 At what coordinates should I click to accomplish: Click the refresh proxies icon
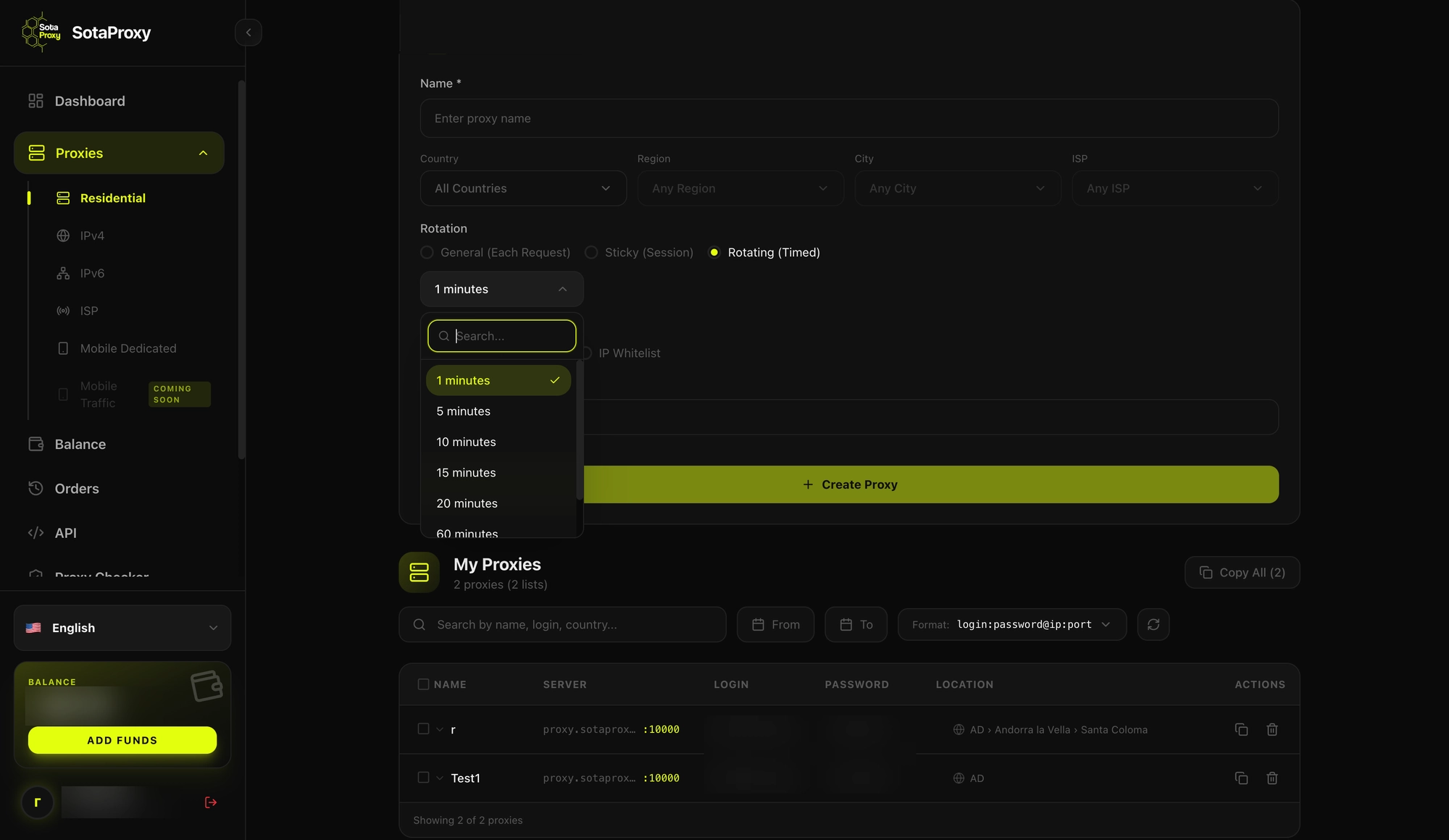(x=1153, y=625)
